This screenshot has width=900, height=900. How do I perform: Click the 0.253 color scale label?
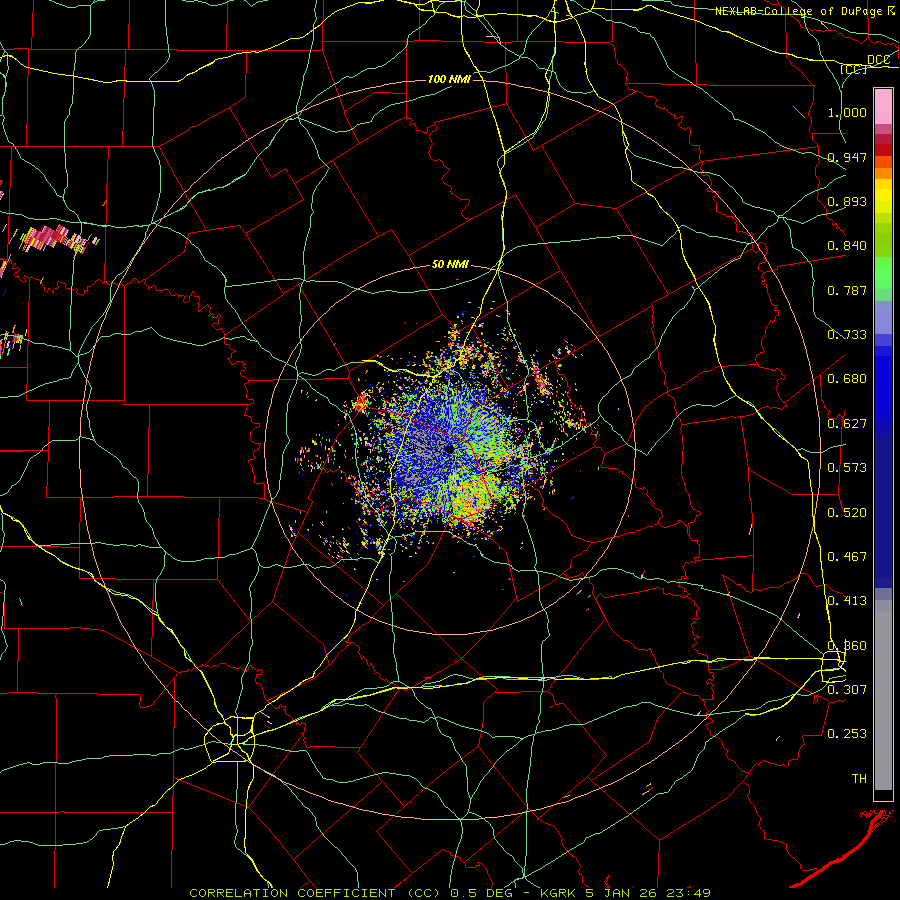point(847,734)
